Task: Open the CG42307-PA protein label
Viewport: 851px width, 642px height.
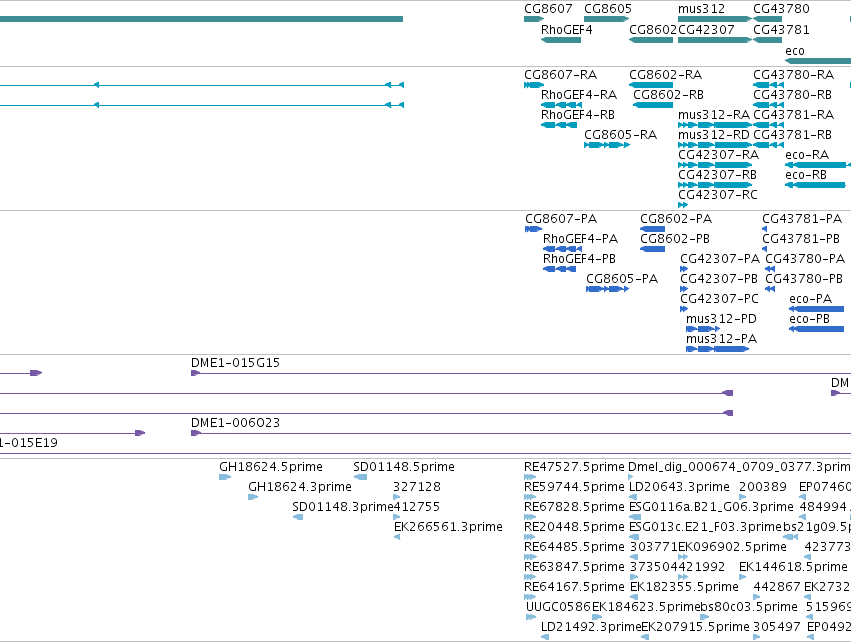Action: click(720, 259)
